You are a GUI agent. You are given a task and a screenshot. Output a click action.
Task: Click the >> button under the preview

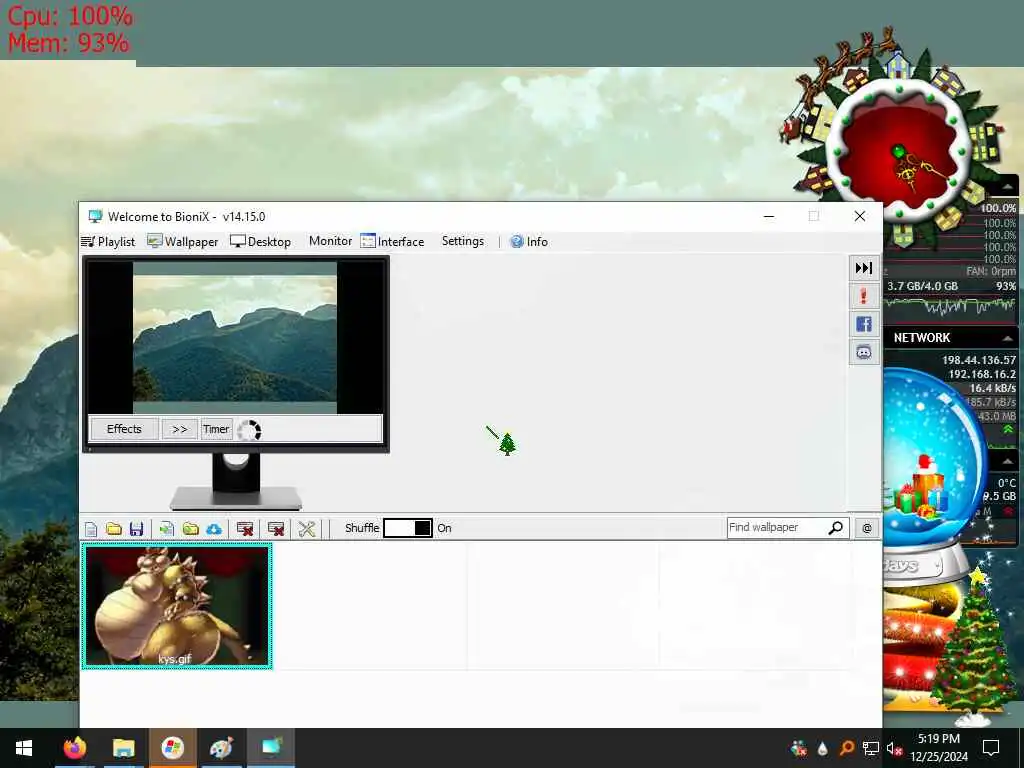pos(180,429)
